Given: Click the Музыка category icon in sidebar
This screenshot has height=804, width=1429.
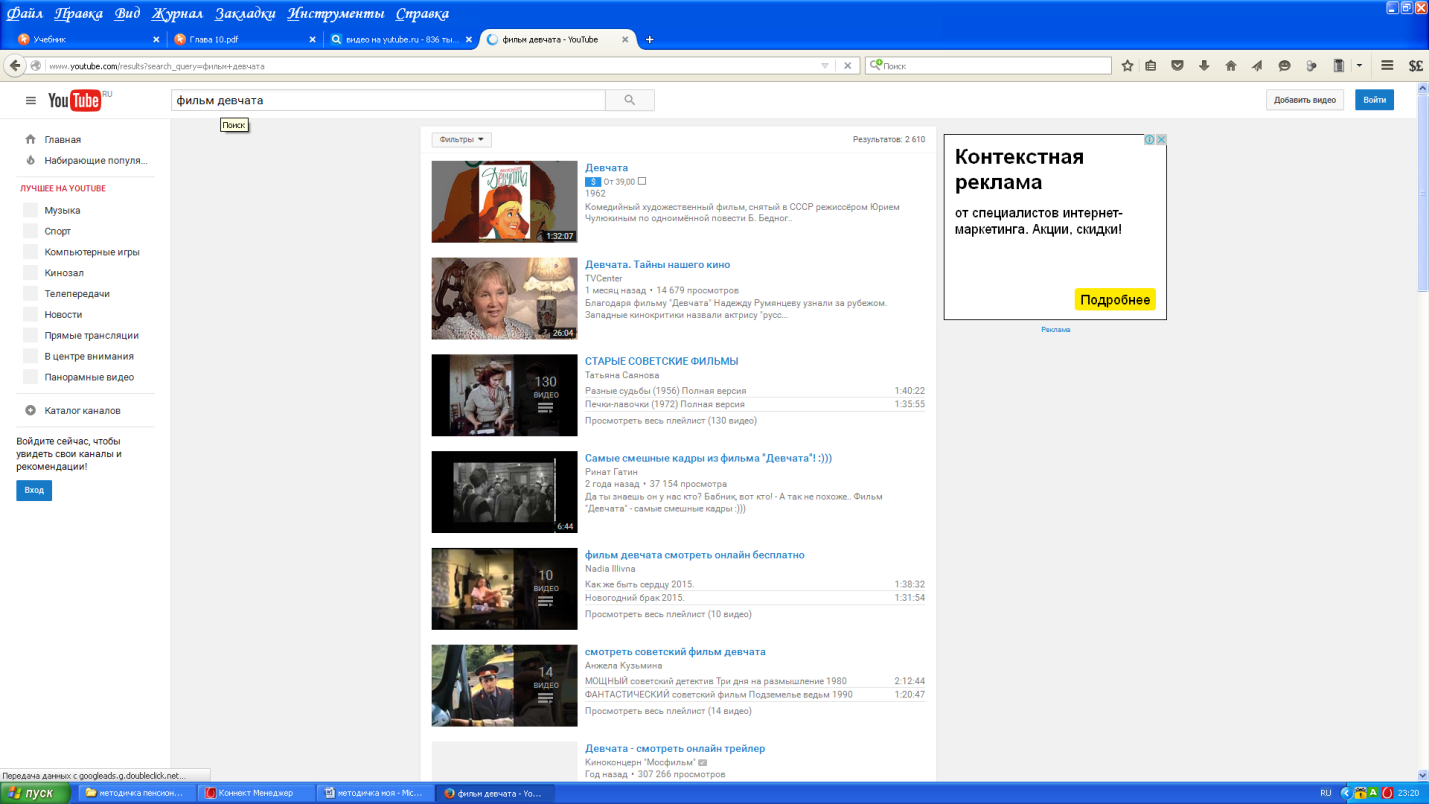Looking at the screenshot, I should coord(30,210).
